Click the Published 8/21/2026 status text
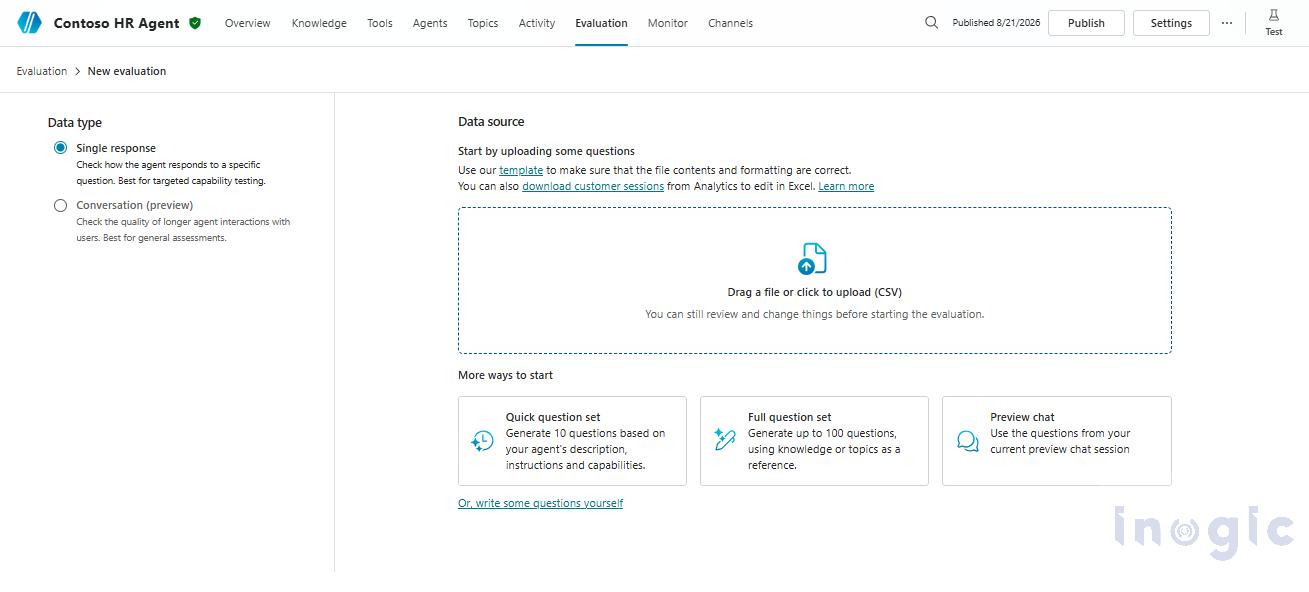The width and height of the screenshot is (1309, 592). [x=996, y=23]
